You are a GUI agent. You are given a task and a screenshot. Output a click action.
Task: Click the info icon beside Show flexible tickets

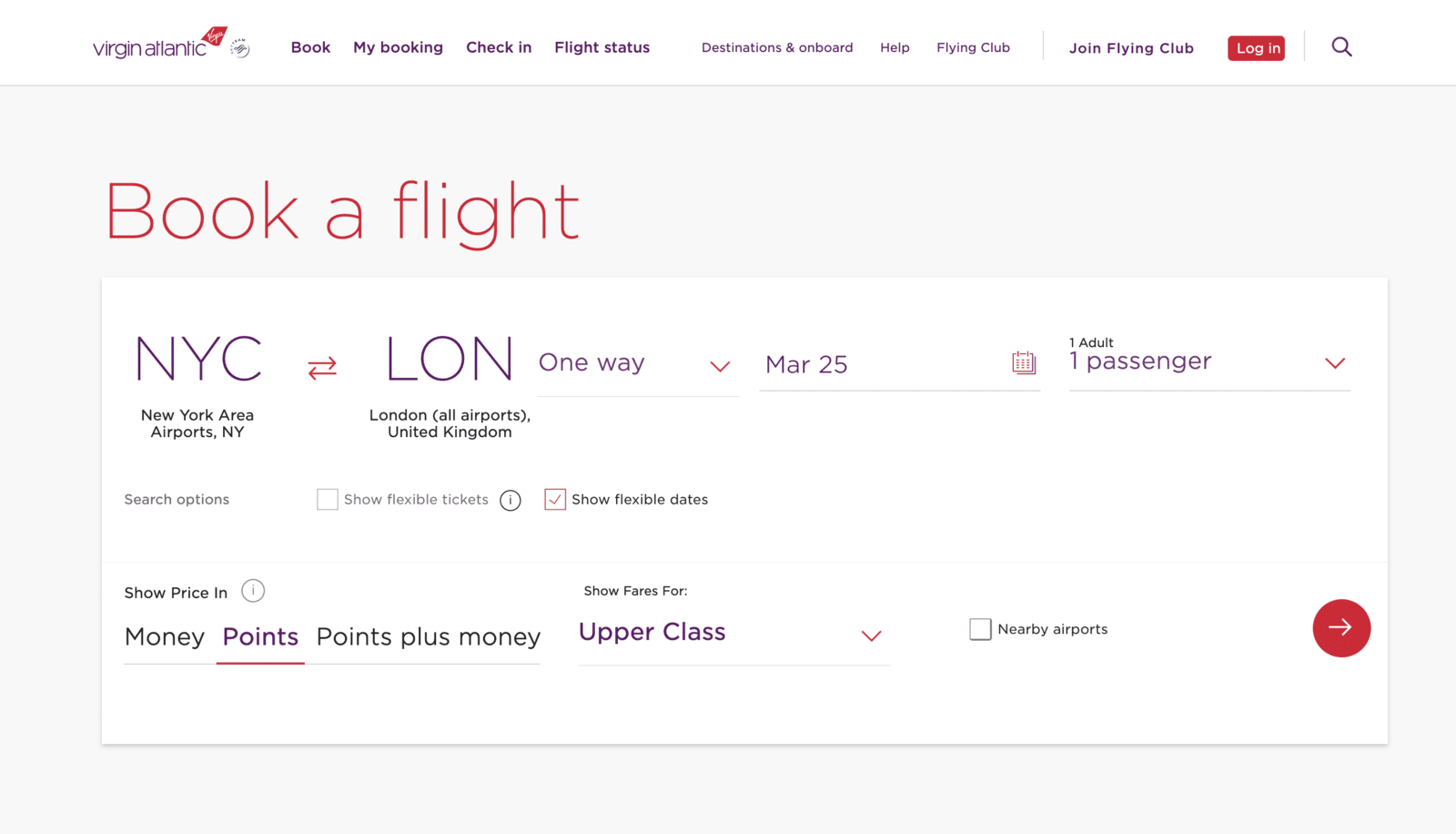coord(511,499)
